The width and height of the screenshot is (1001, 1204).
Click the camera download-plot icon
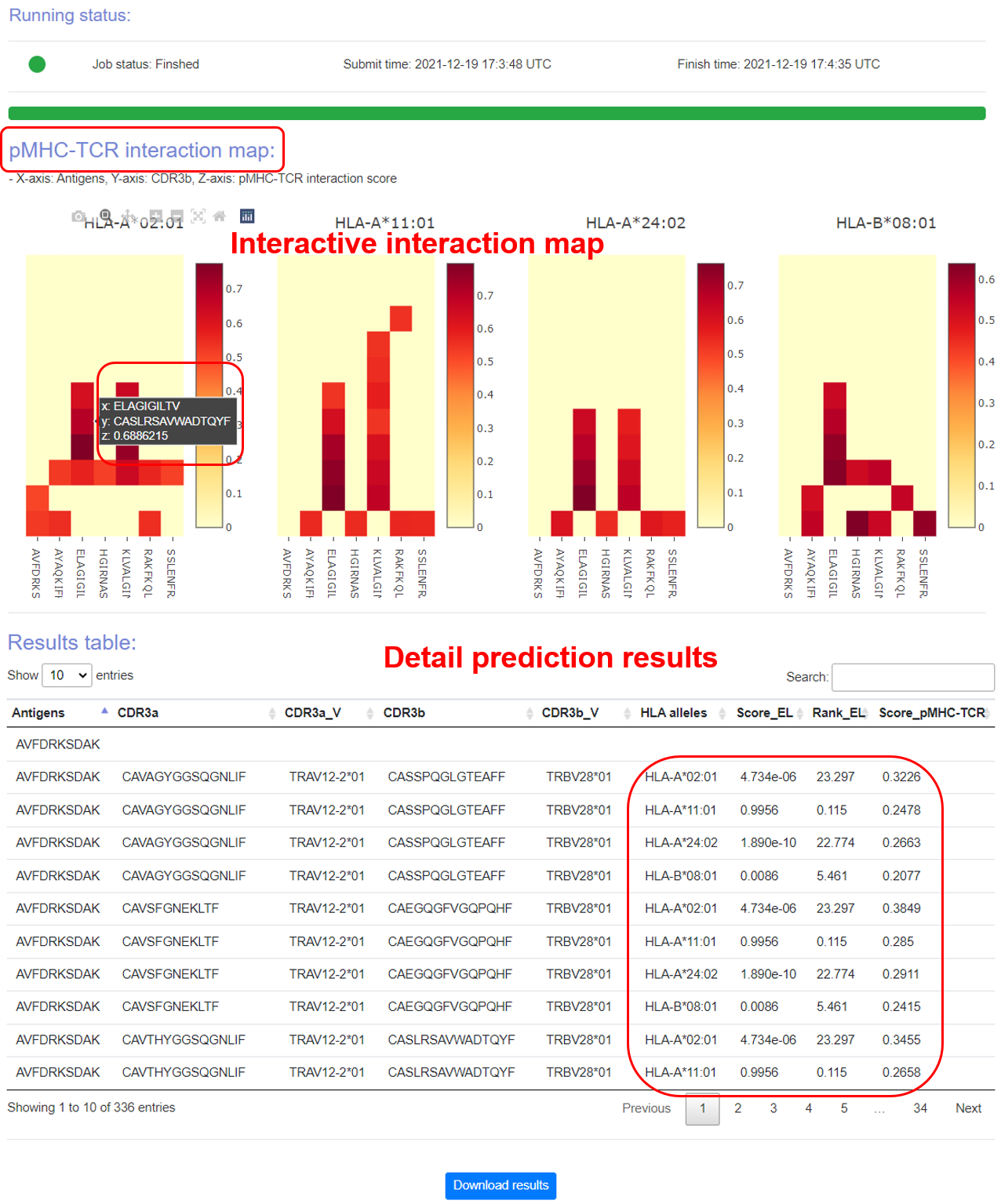click(x=78, y=216)
